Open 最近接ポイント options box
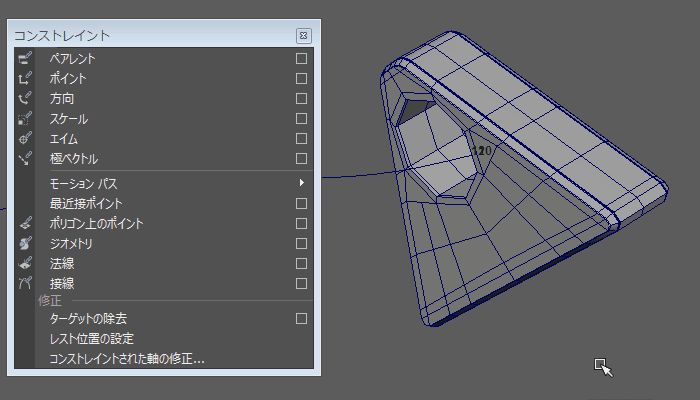 coord(301,204)
